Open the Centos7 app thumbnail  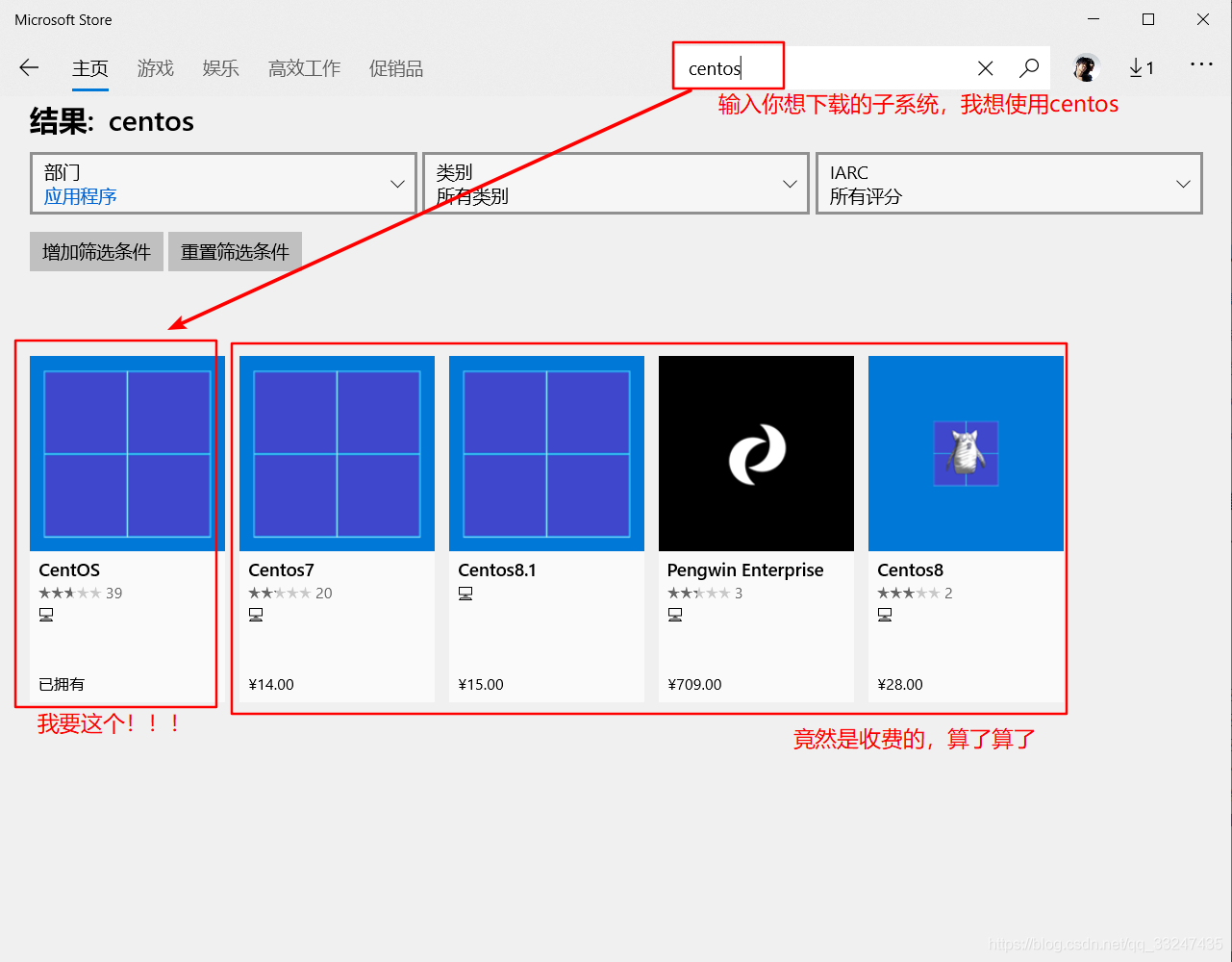337,453
